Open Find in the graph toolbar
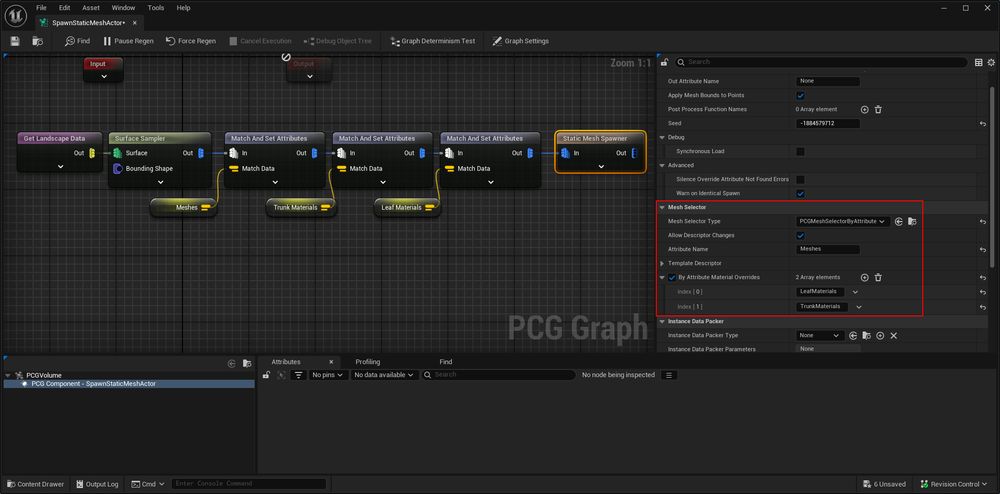 [x=77, y=41]
